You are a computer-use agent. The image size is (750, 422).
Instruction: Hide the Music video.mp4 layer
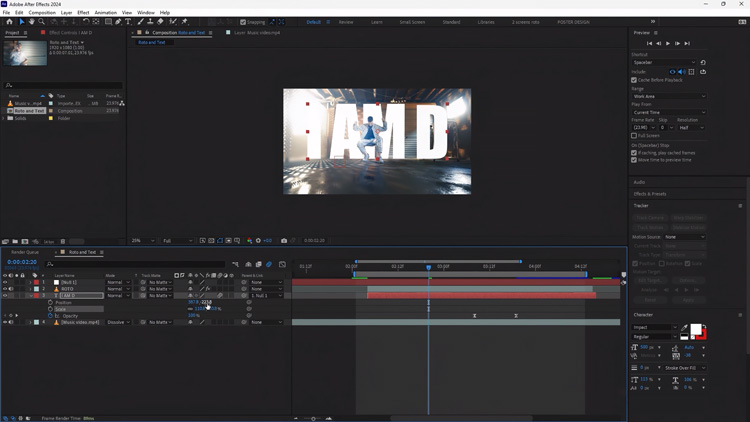5,322
